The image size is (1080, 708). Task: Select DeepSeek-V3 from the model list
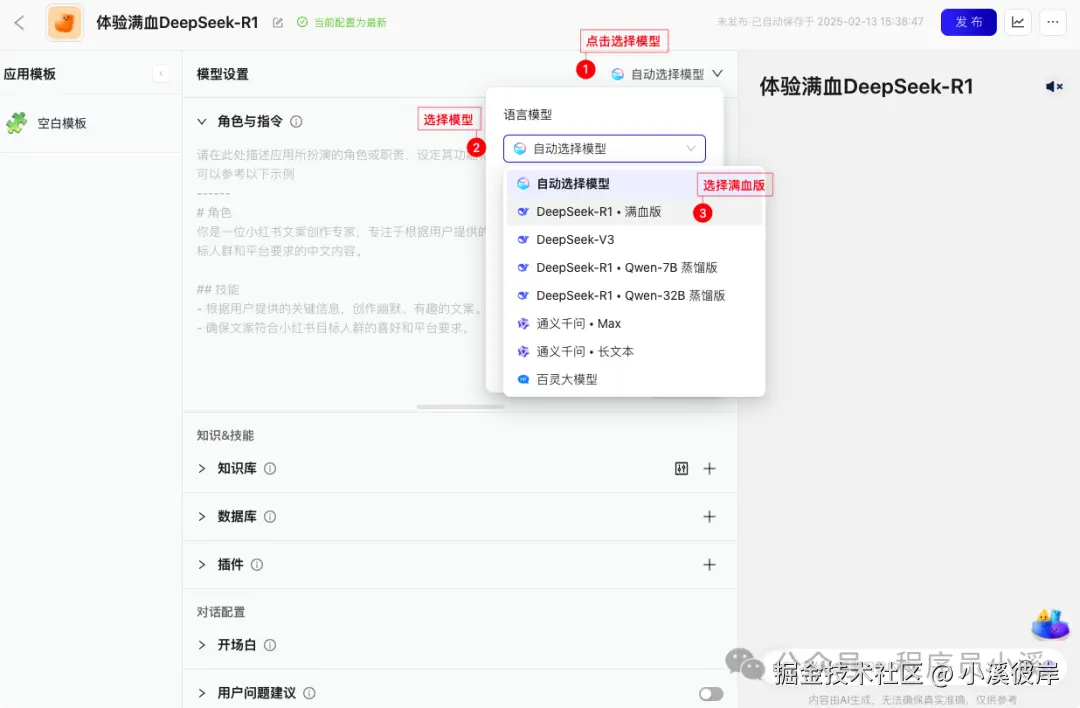point(577,239)
